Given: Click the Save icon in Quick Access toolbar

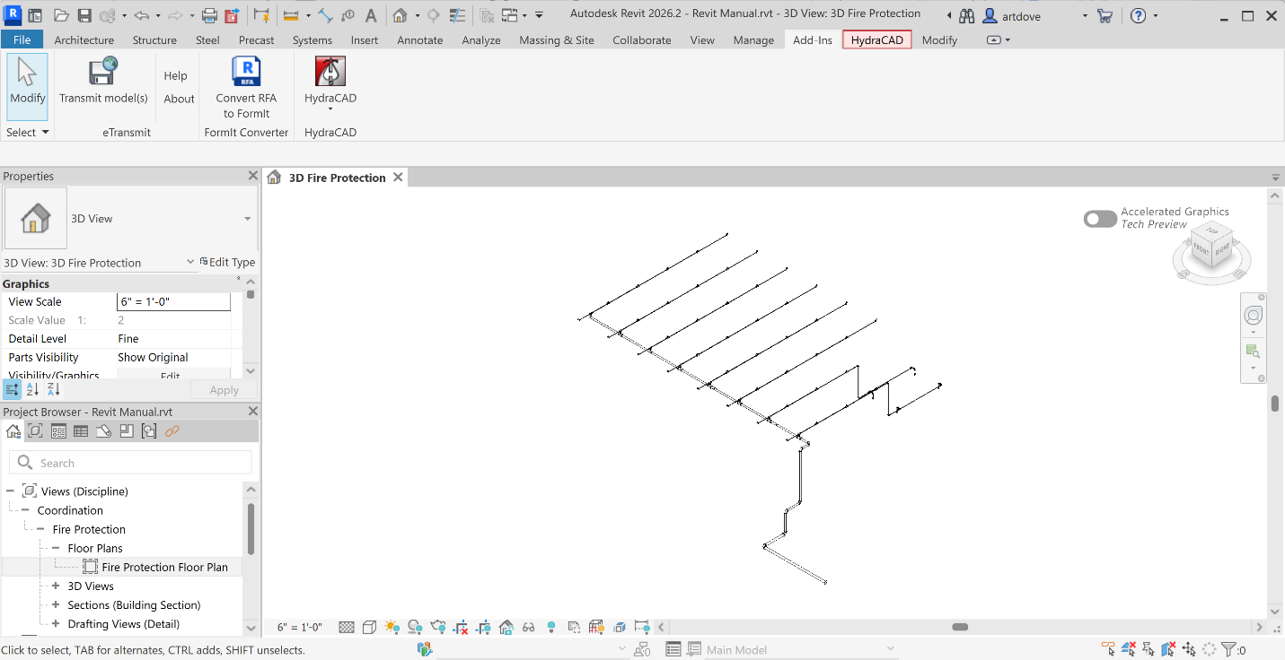Looking at the screenshot, I should pyautogui.click(x=84, y=15).
